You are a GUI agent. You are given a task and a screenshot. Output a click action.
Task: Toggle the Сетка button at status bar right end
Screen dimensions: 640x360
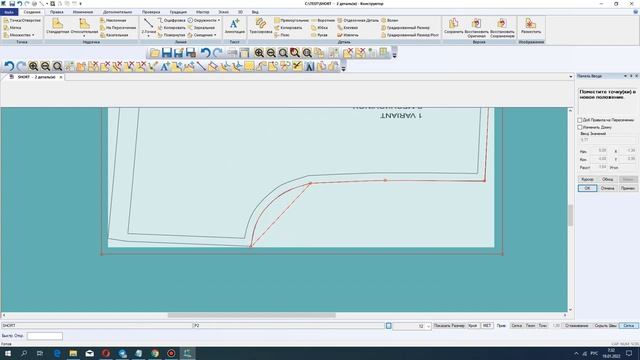628,326
